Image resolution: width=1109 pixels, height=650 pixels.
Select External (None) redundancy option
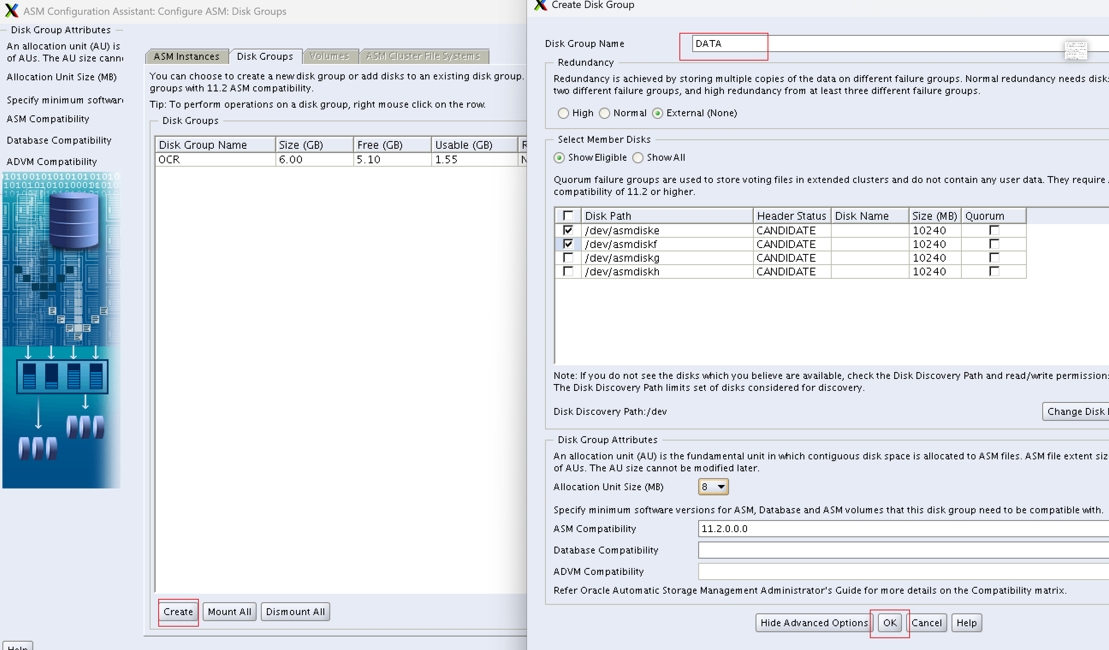tap(658, 113)
